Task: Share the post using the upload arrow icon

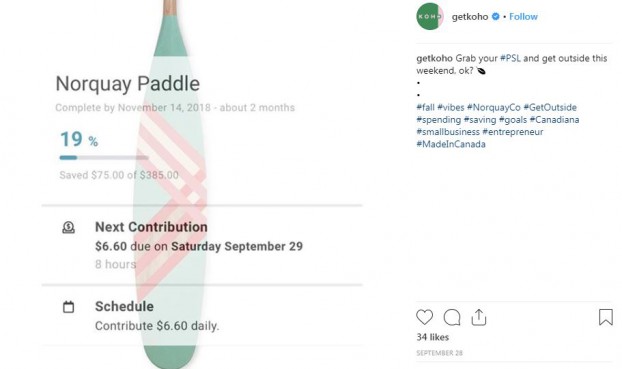Action: 479,317
